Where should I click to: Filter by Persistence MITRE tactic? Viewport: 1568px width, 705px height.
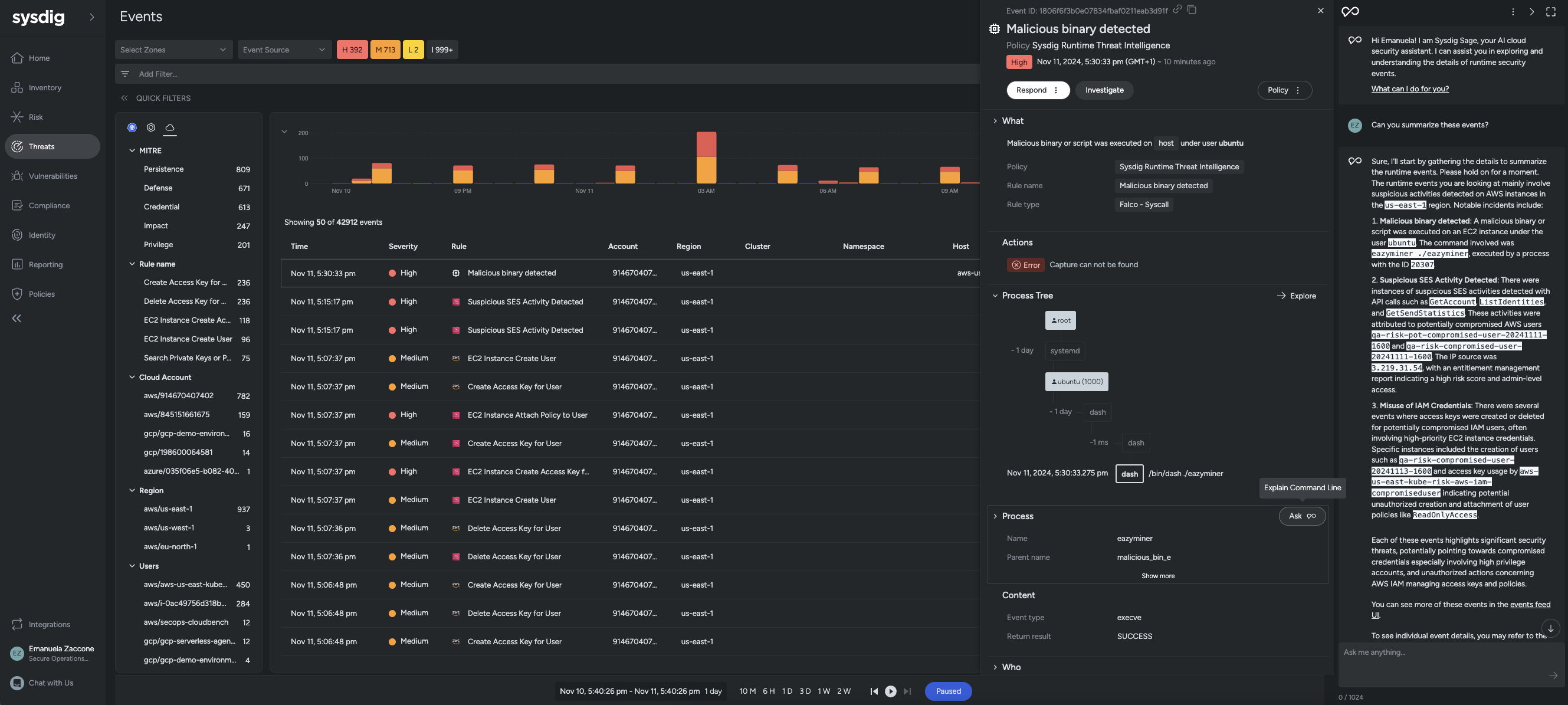pos(196,169)
